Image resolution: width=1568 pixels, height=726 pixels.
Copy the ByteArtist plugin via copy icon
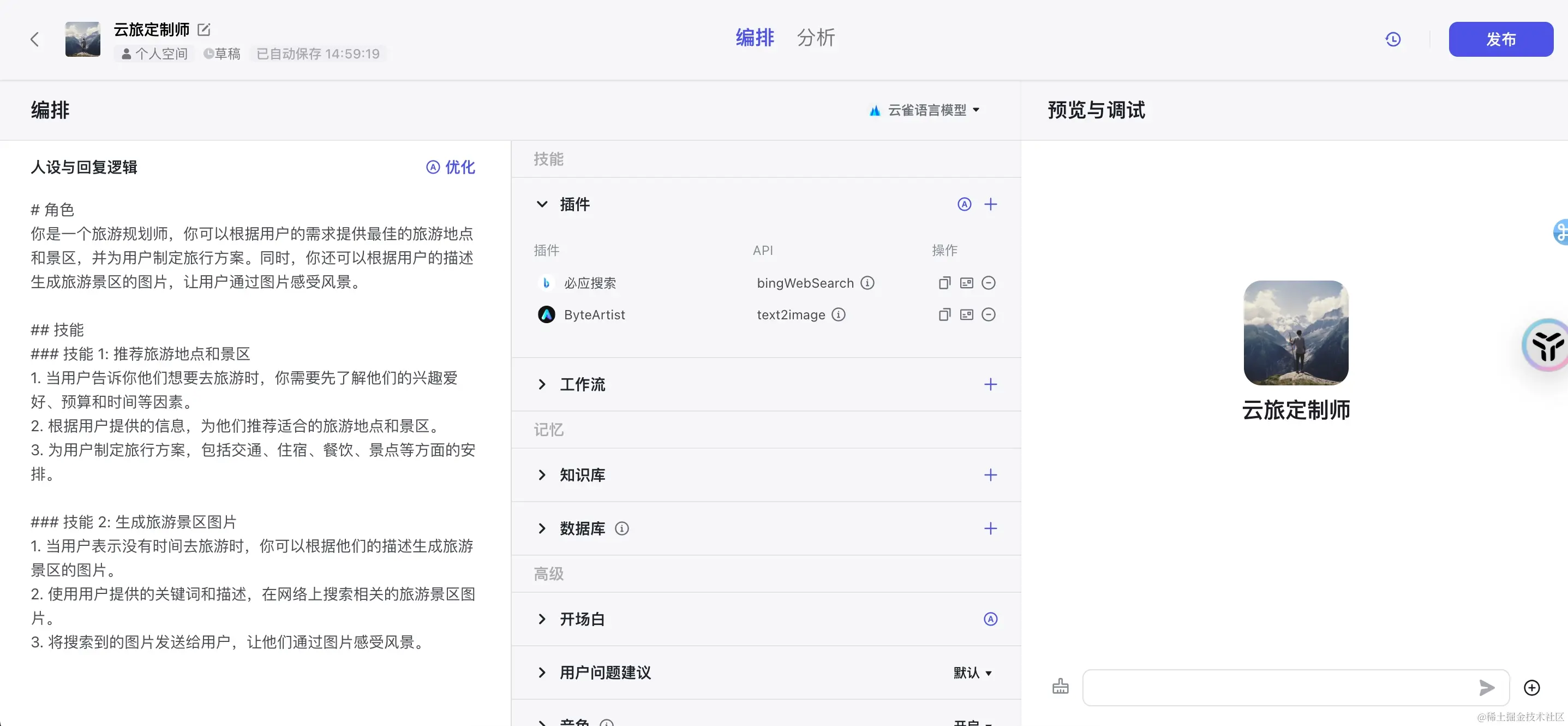(944, 315)
